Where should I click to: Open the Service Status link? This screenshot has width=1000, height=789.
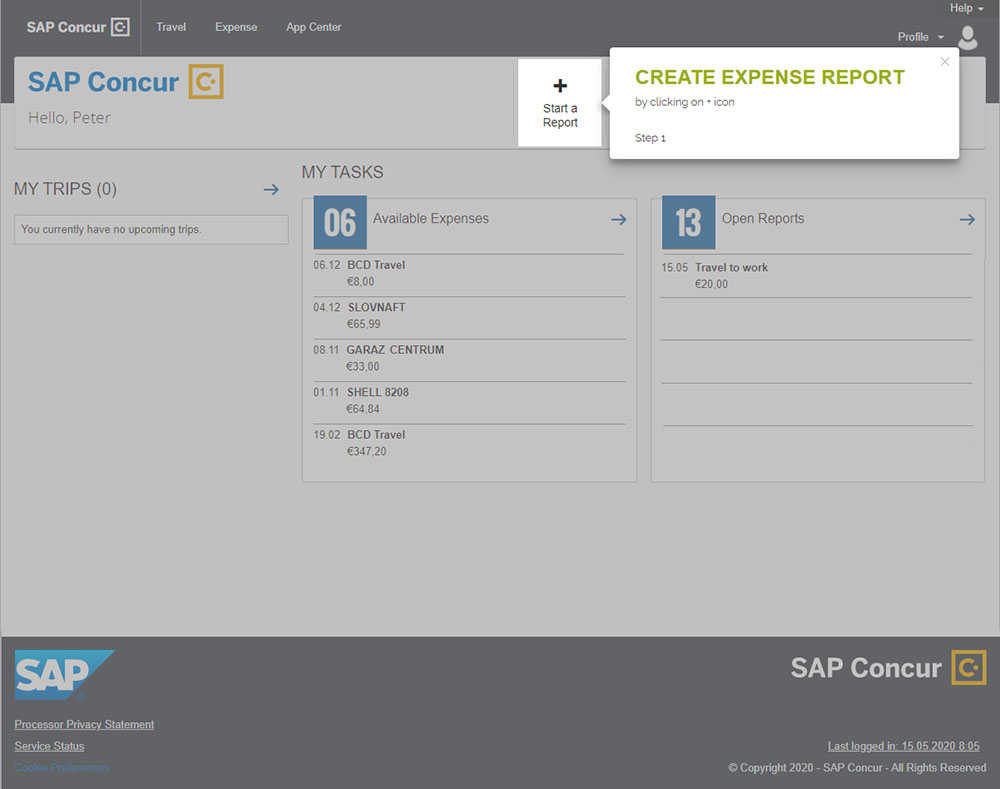(49, 746)
